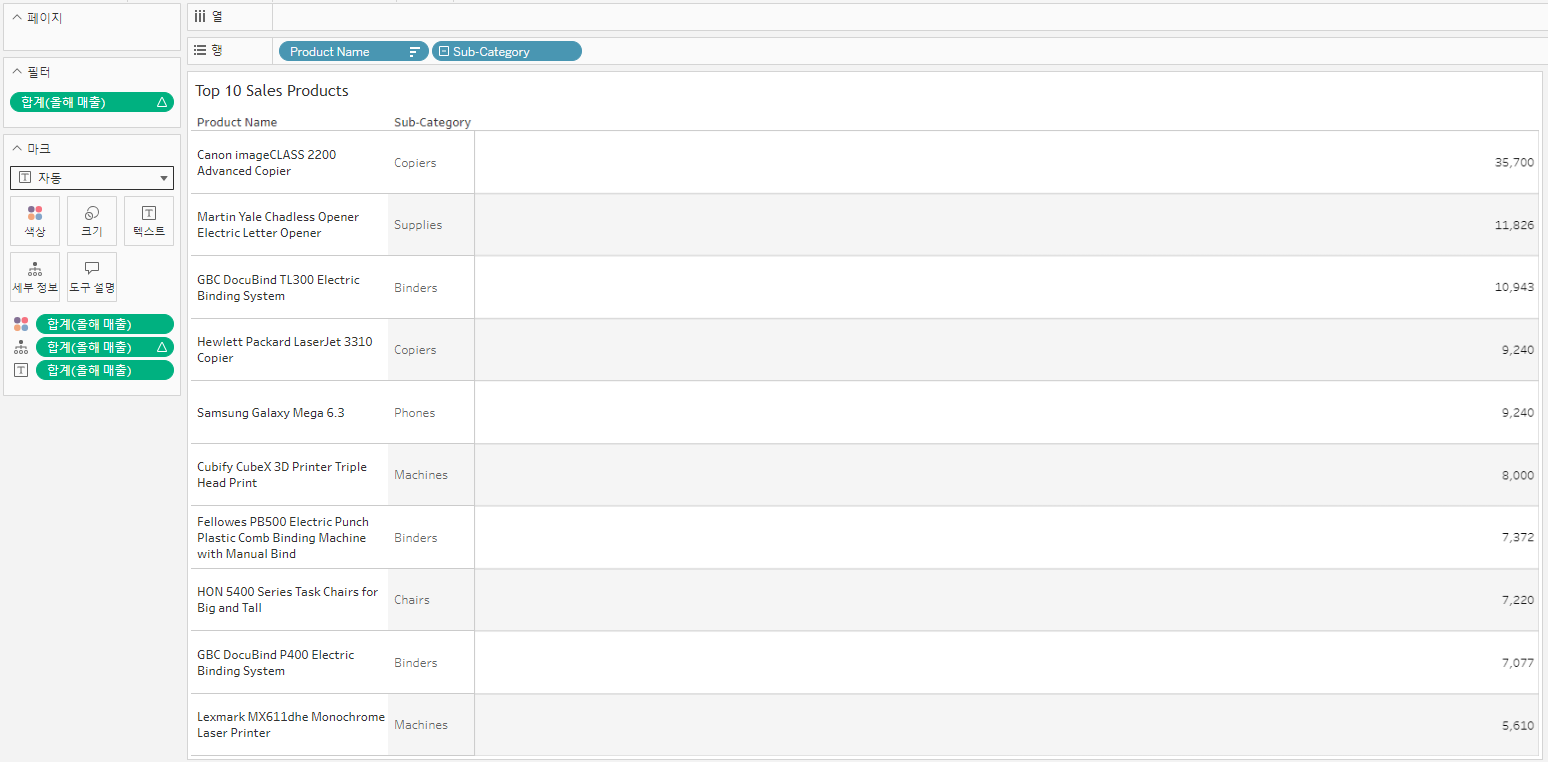Click the Rows (행) shelf icon
This screenshot has height=762, width=1548.
(x=200, y=50)
